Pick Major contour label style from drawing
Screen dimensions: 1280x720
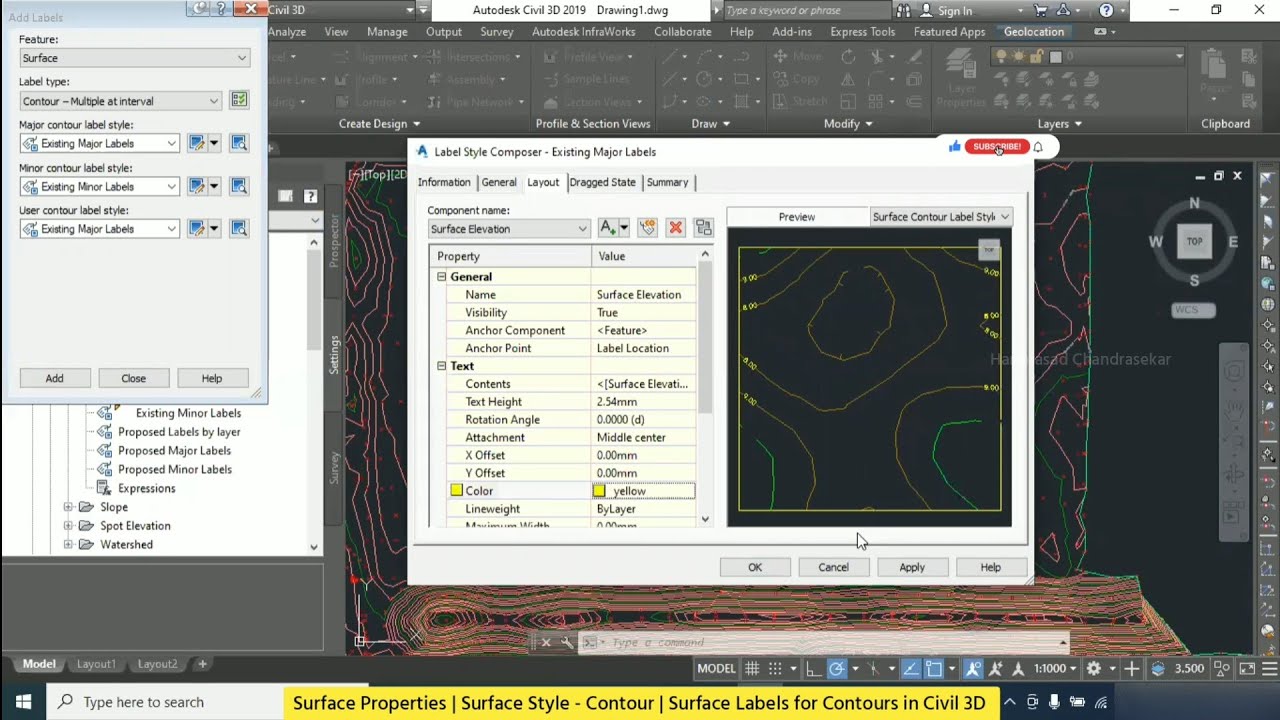[x=239, y=143]
